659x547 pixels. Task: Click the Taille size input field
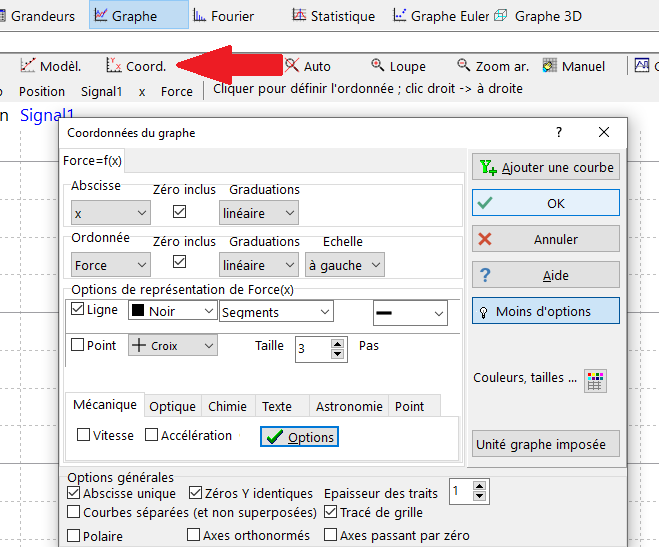pos(314,349)
